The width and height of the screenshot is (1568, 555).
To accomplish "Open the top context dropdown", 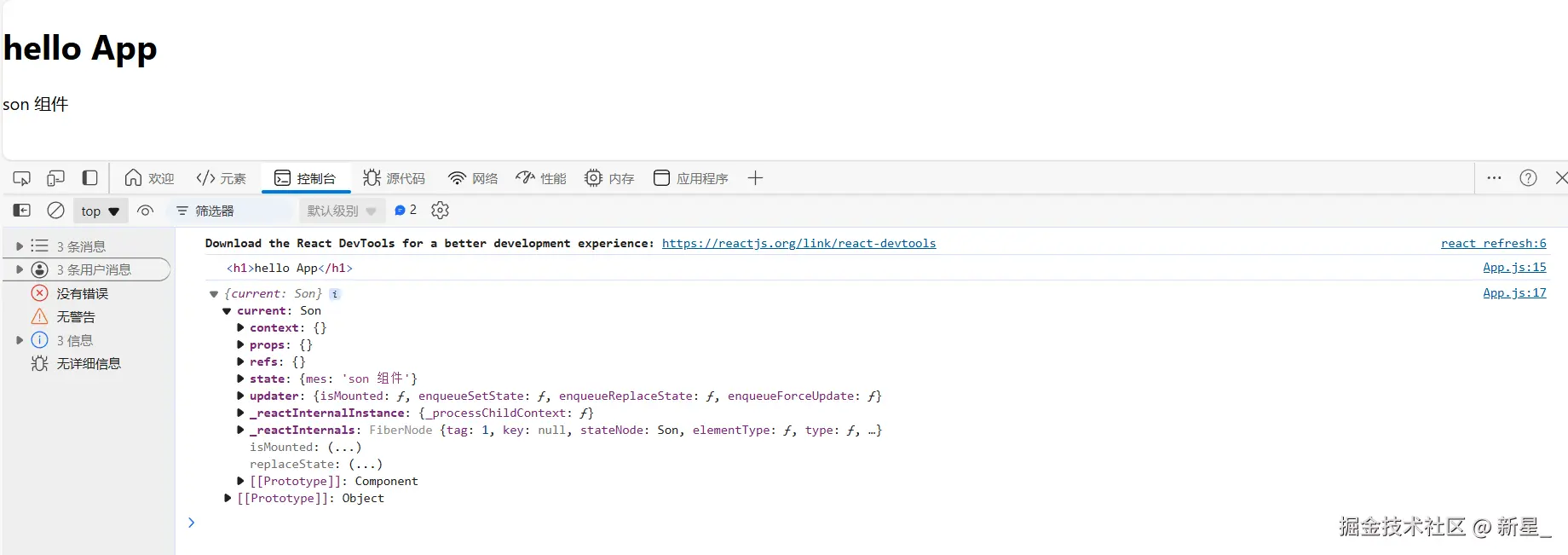I will [x=101, y=211].
